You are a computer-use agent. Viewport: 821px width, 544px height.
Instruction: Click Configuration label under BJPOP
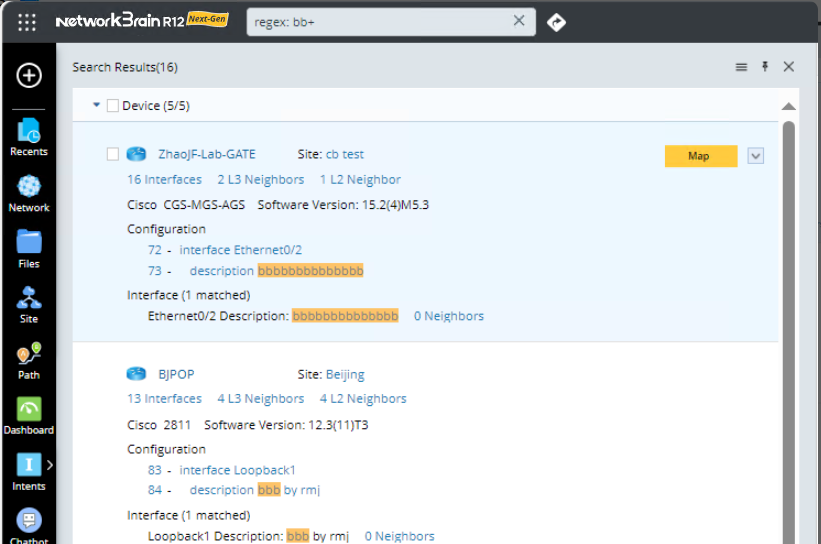(x=167, y=449)
